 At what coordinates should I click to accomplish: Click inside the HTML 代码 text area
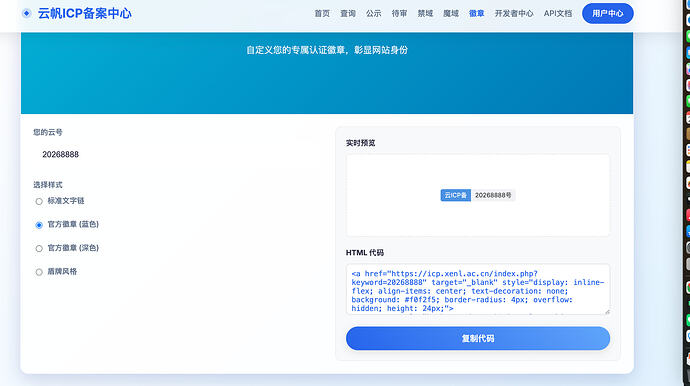coord(478,289)
